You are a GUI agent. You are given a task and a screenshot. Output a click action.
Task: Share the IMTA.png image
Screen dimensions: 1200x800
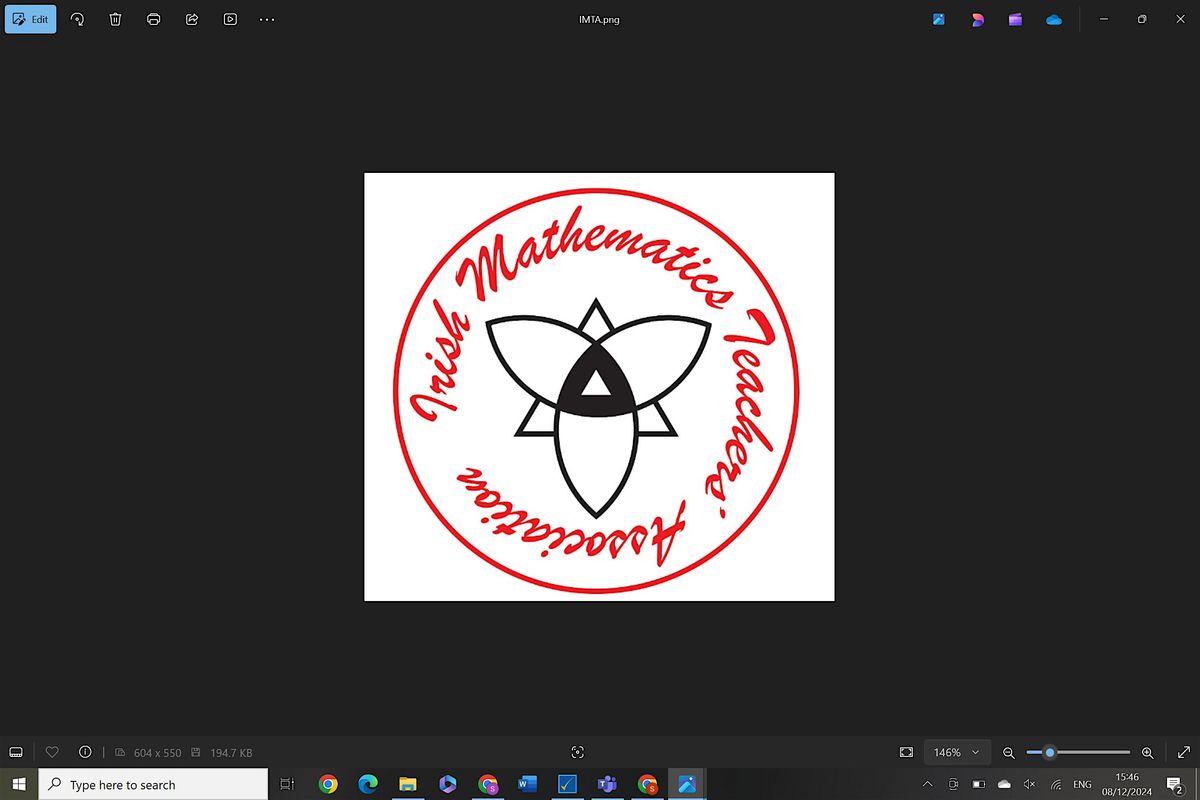pyautogui.click(x=192, y=19)
